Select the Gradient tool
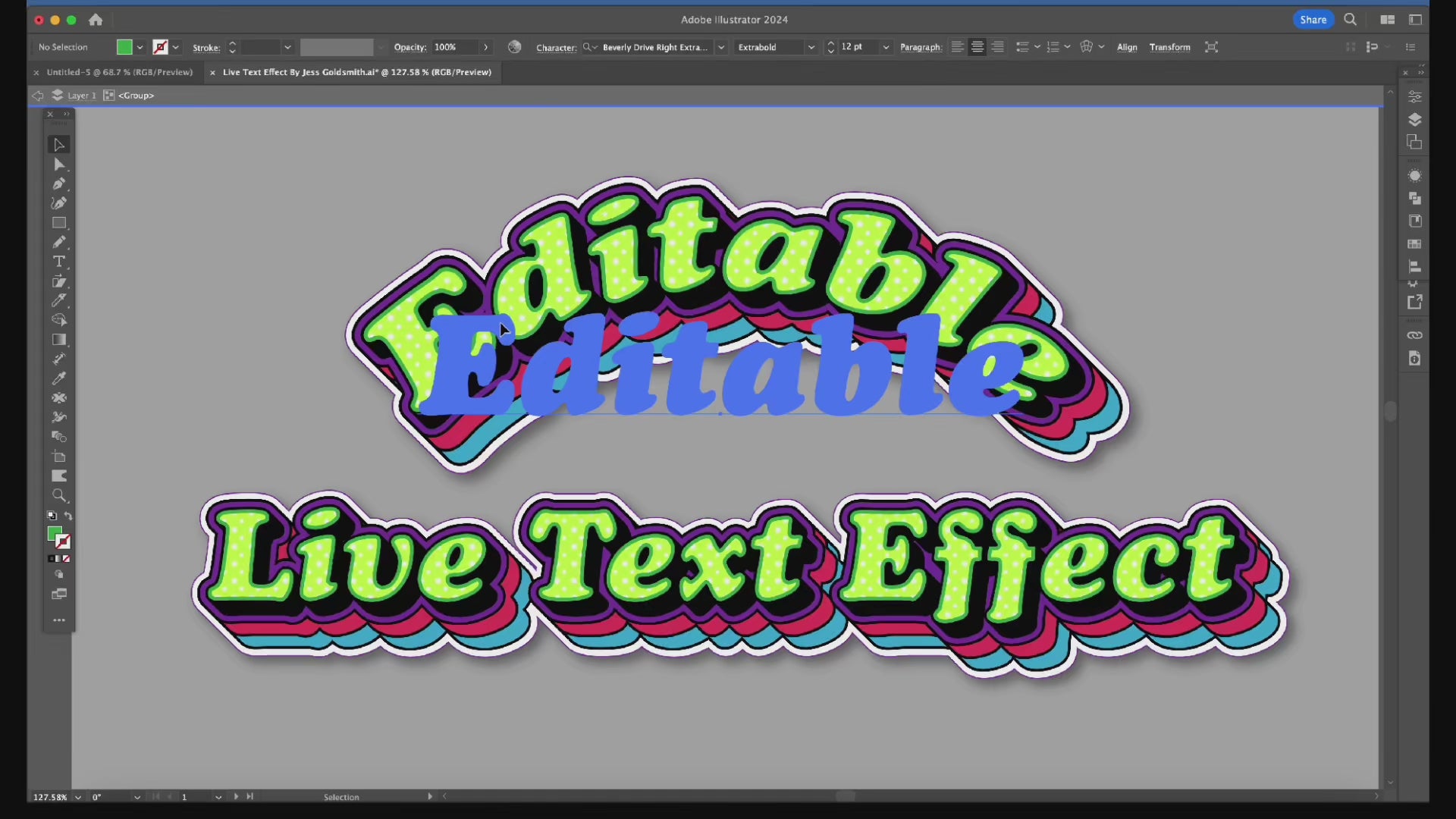 [x=59, y=340]
